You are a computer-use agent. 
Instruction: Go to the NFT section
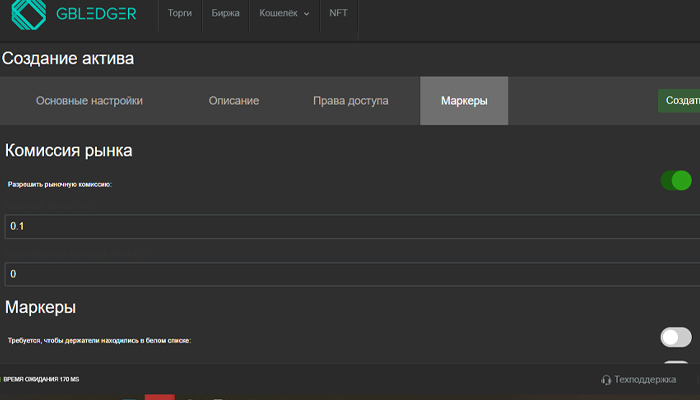pyautogui.click(x=338, y=13)
